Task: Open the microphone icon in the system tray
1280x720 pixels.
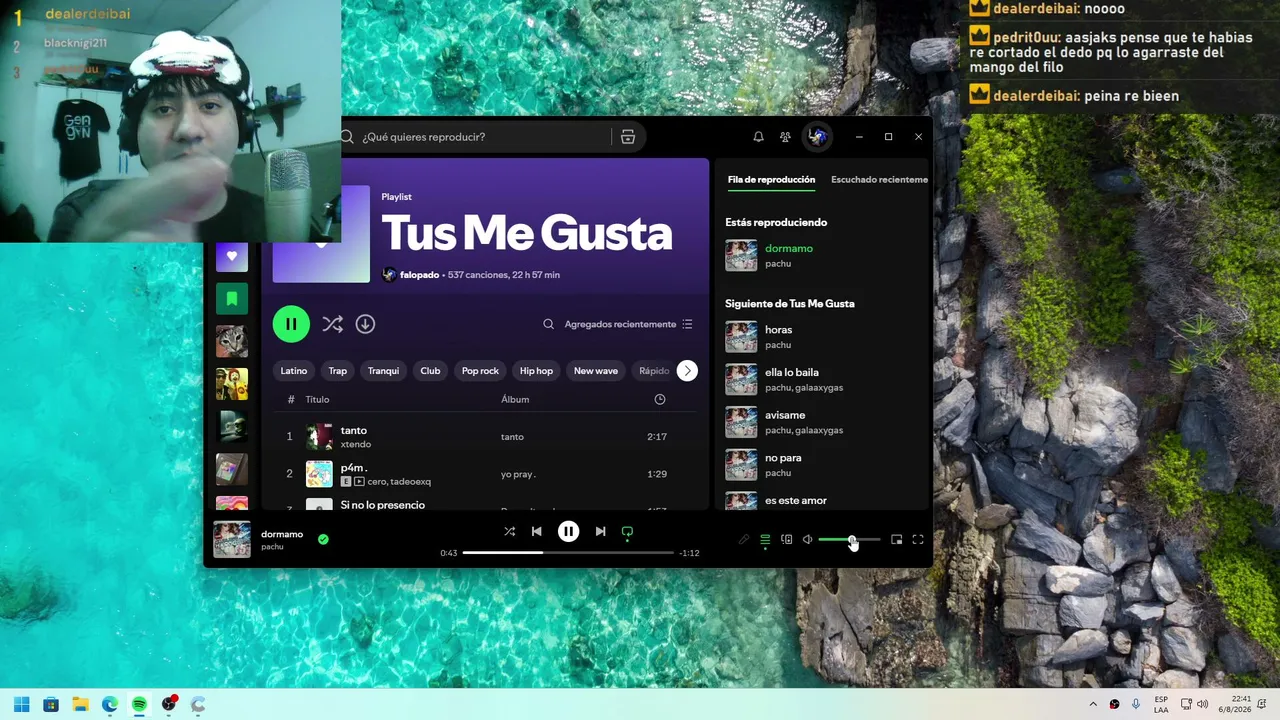Action: pos(1136,705)
